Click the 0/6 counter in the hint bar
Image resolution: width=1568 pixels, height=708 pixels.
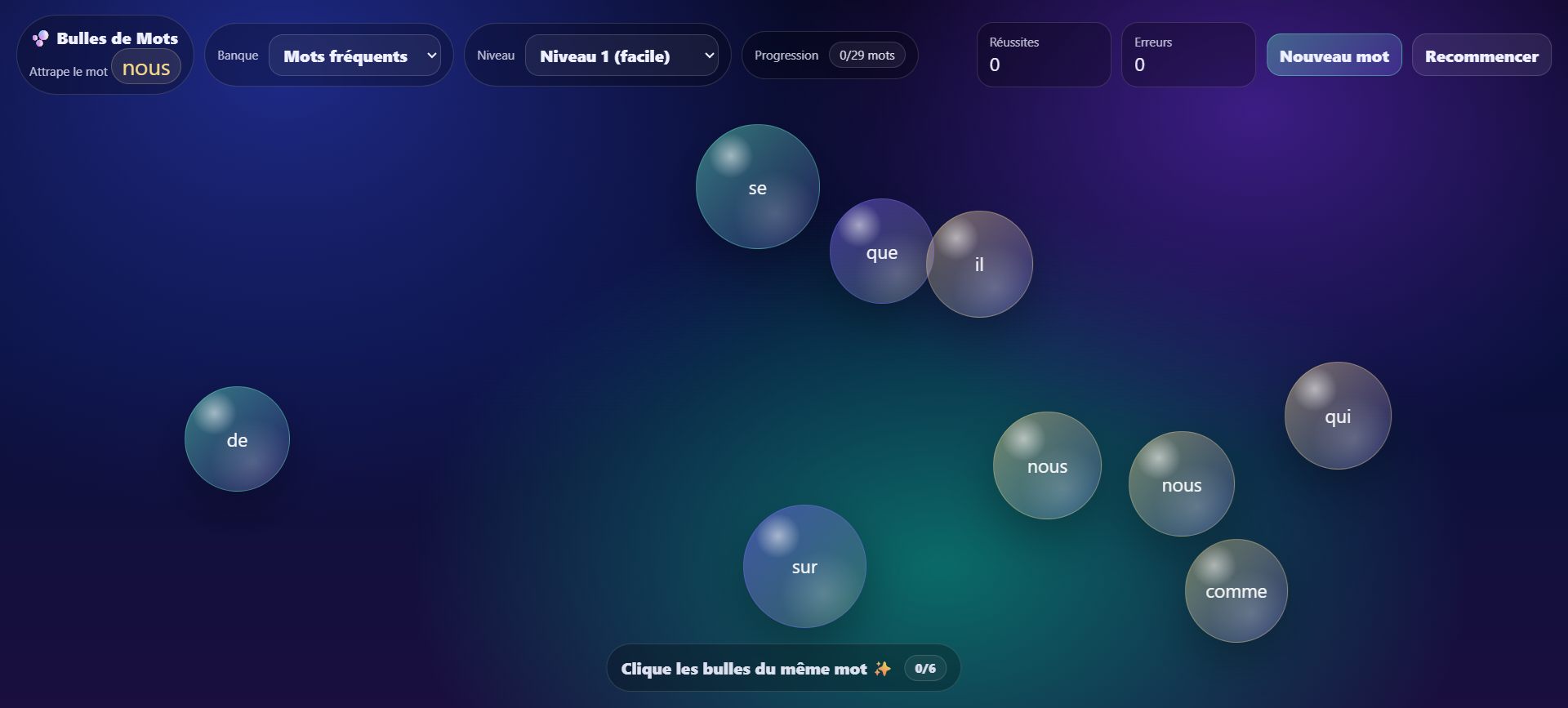(x=924, y=669)
